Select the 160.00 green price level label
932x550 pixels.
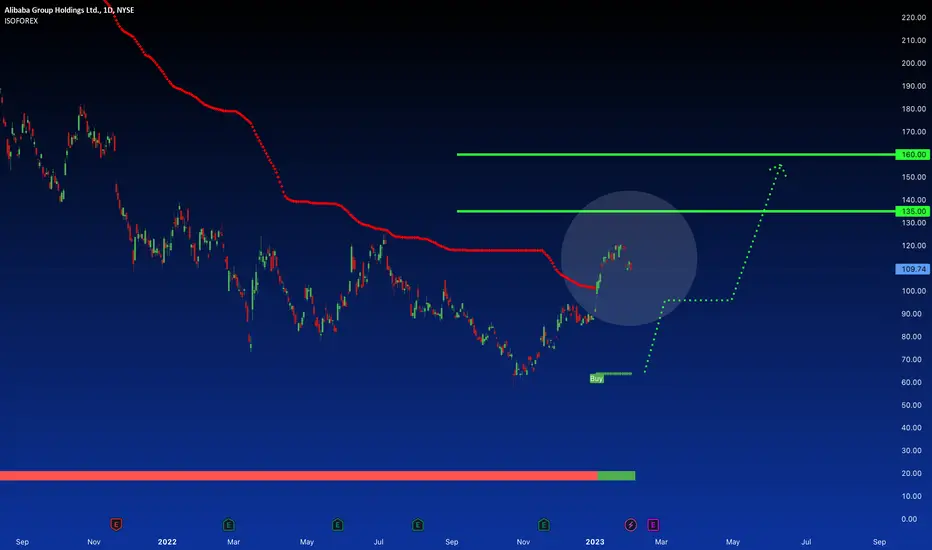pos(913,155)
